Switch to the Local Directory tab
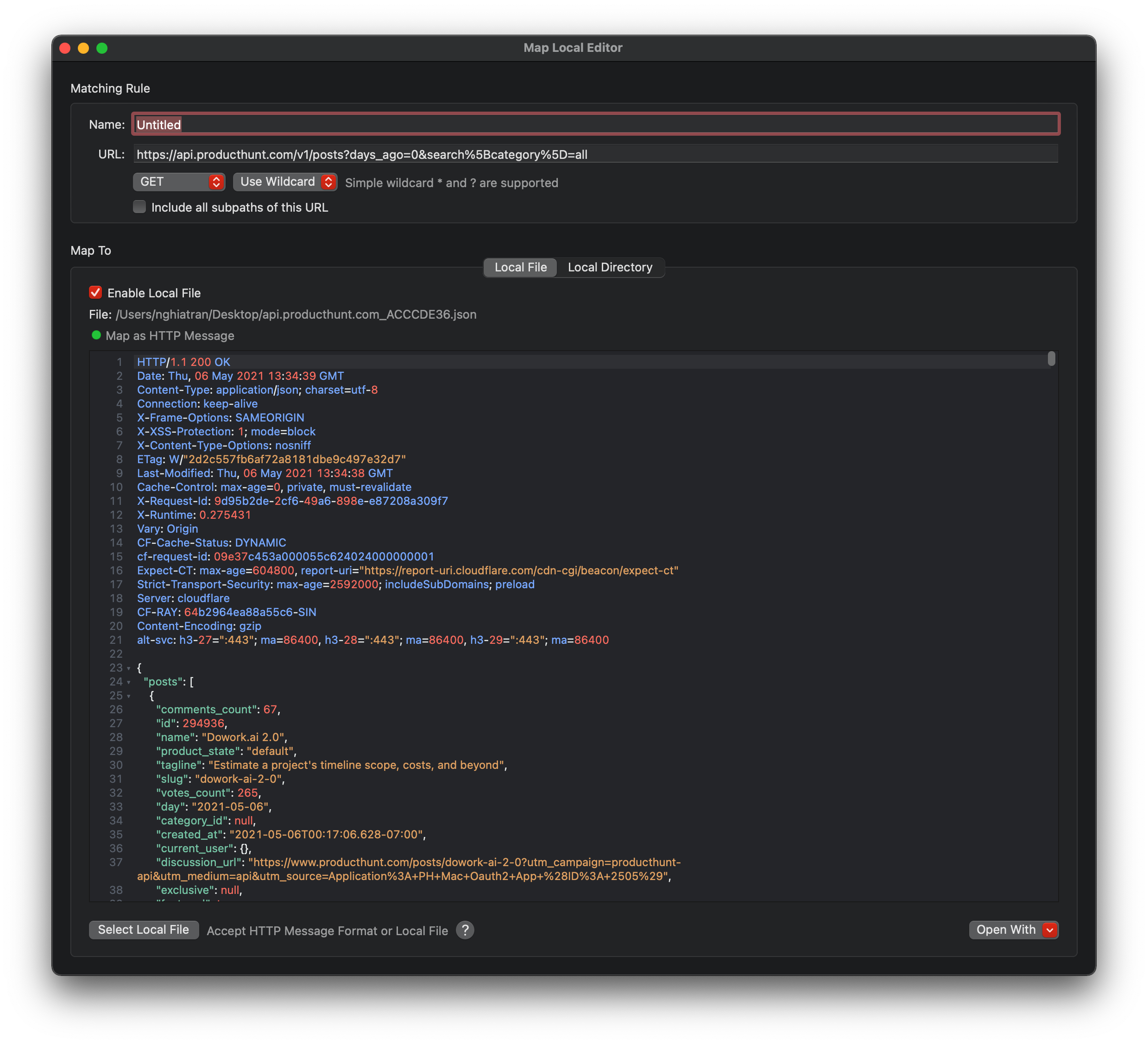Viewport: 1148px width, 1044px height. 610,268
